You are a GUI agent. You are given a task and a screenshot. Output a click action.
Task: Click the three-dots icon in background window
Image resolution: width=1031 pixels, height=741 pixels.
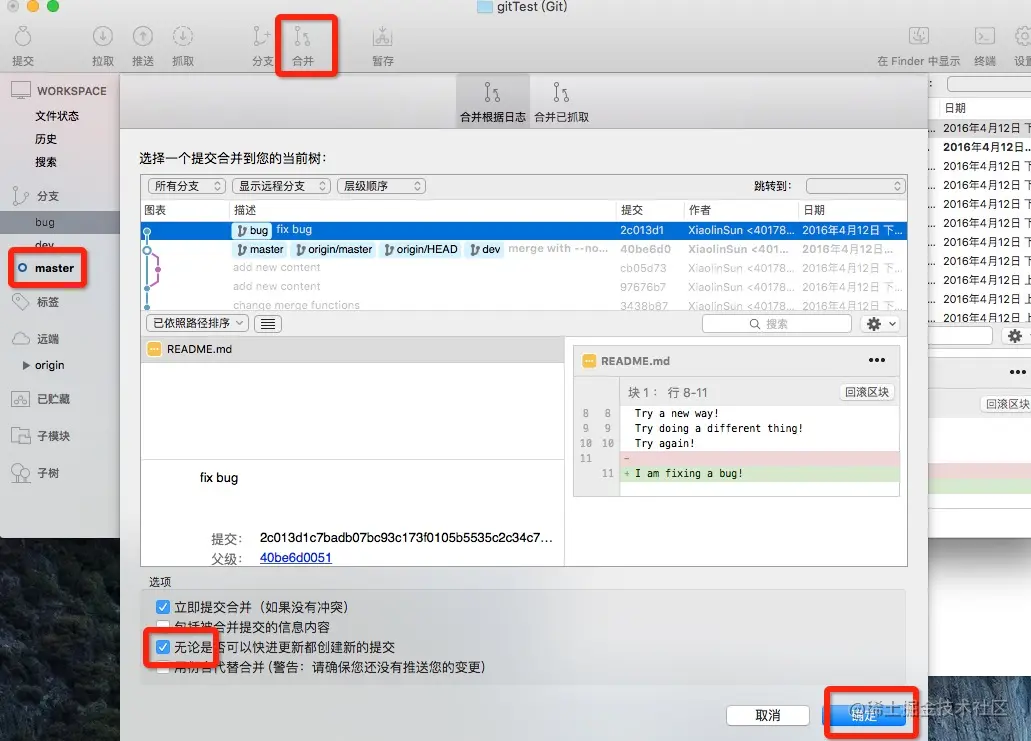(1018, 372)
